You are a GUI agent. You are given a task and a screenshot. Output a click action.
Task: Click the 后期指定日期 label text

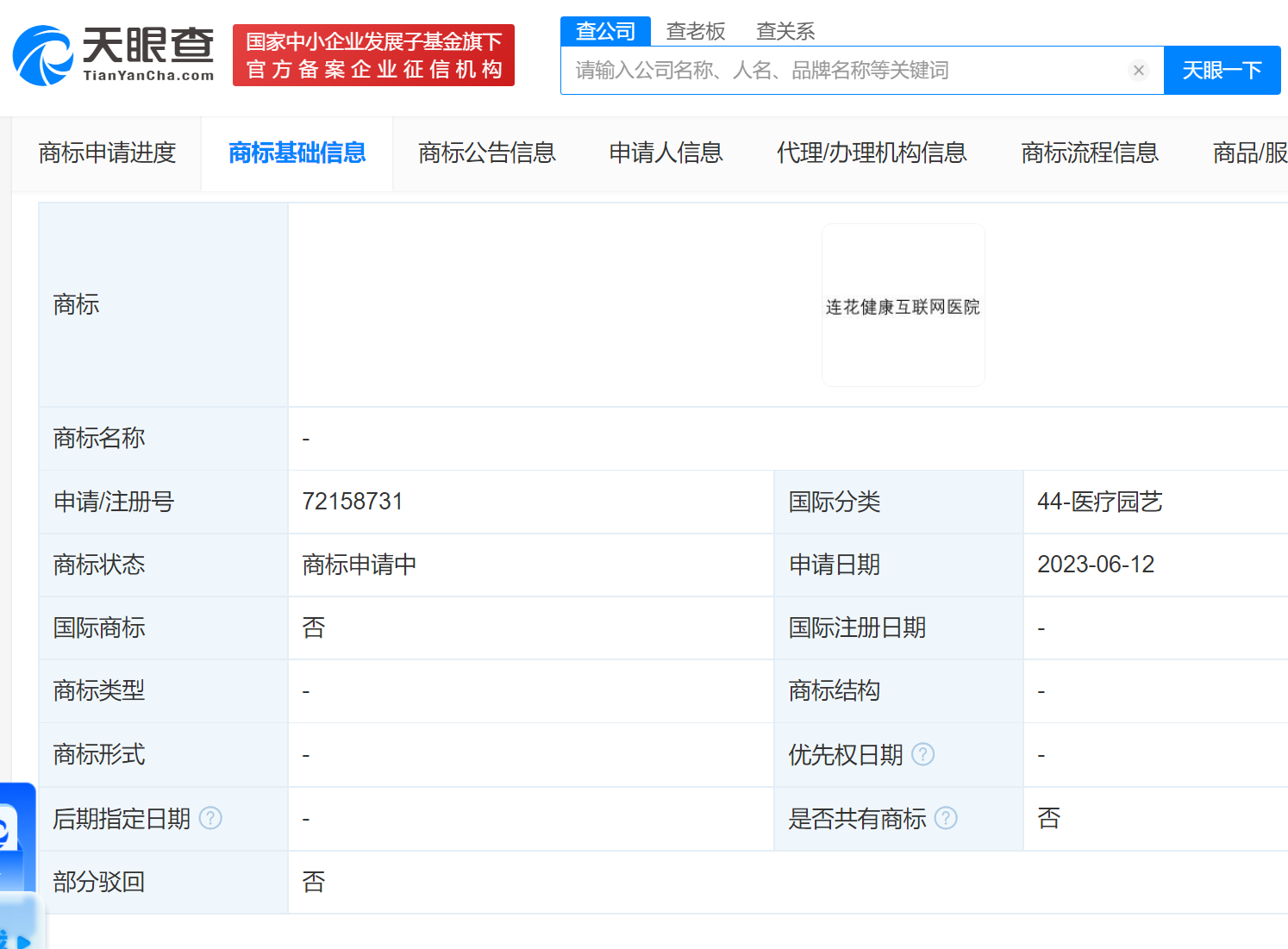click(122, 818)
